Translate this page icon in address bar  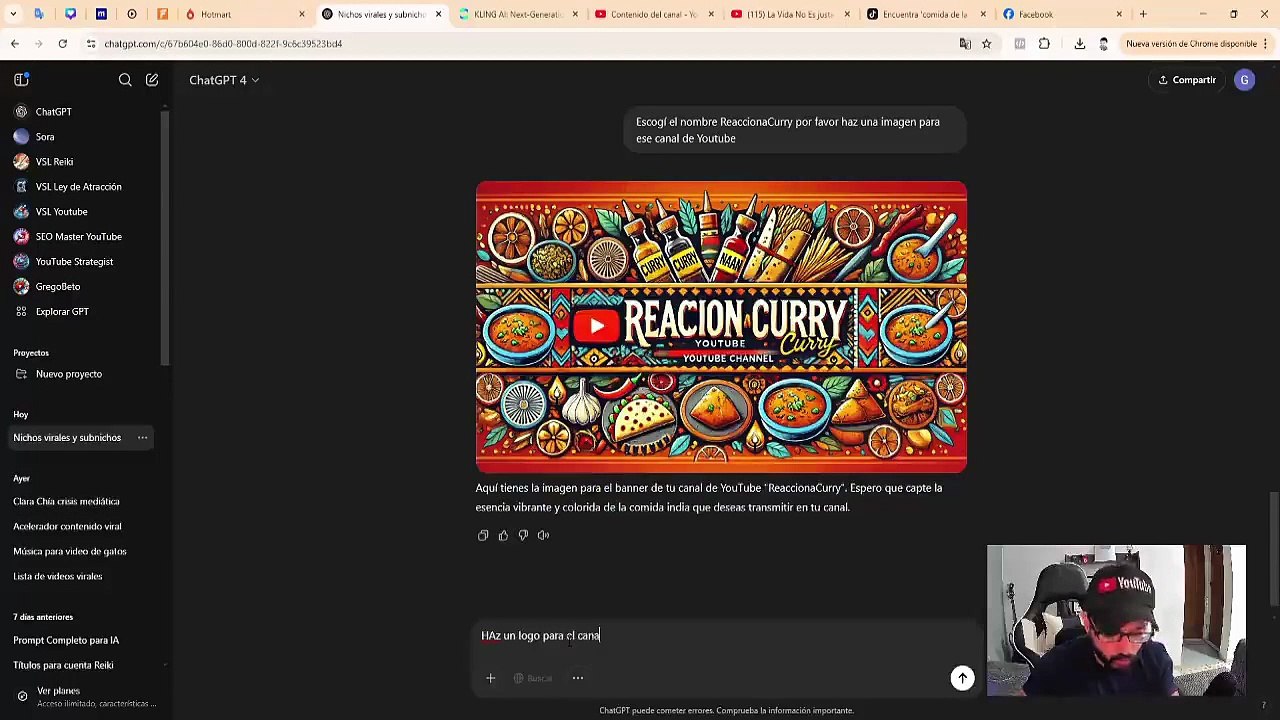click(965, 44)
